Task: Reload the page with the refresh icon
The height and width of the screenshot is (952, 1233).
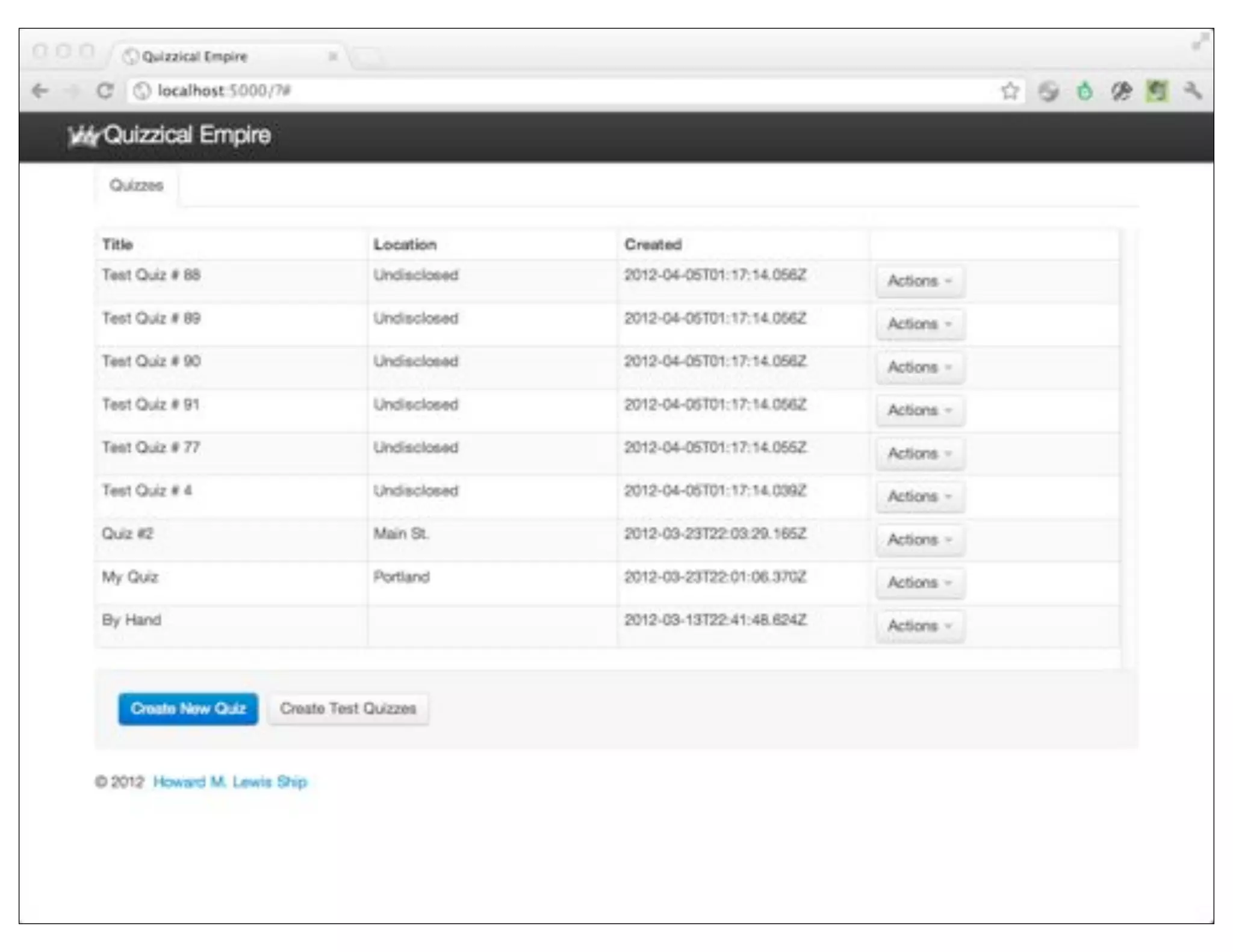Action: click(105, 91)
